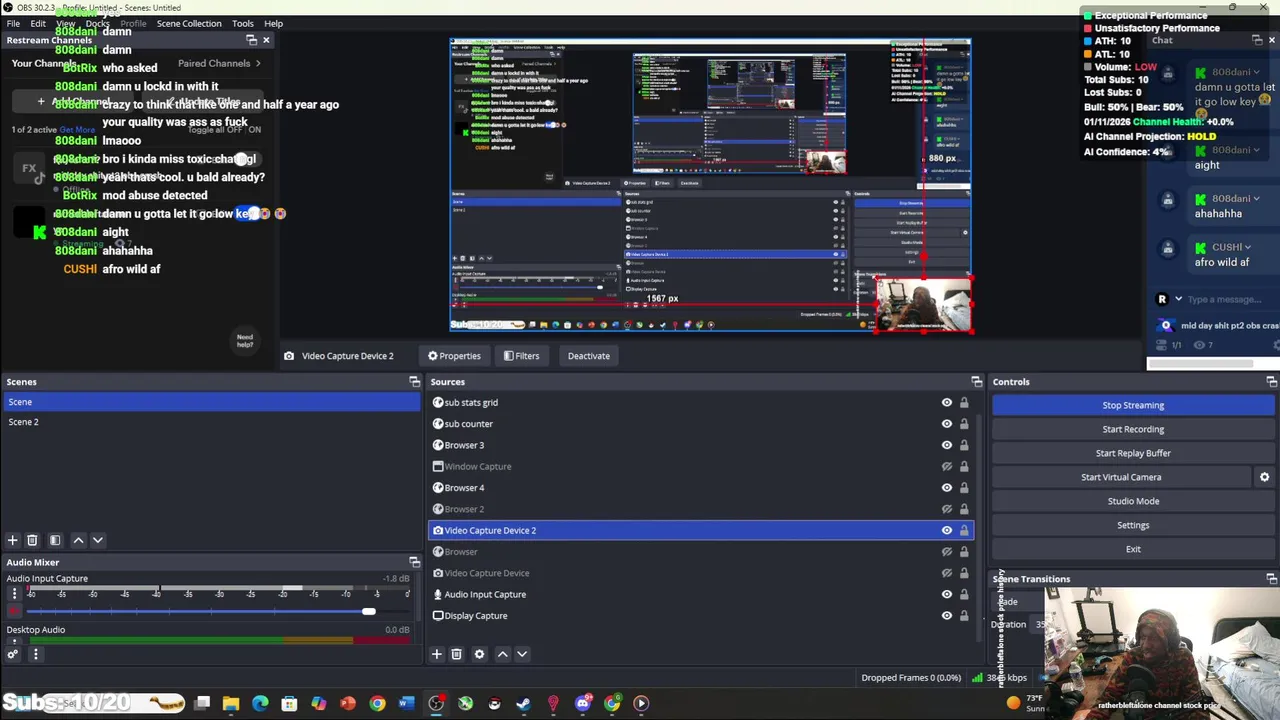Add a new source with plus icon
1280x720 pixels.
[436, 654]
